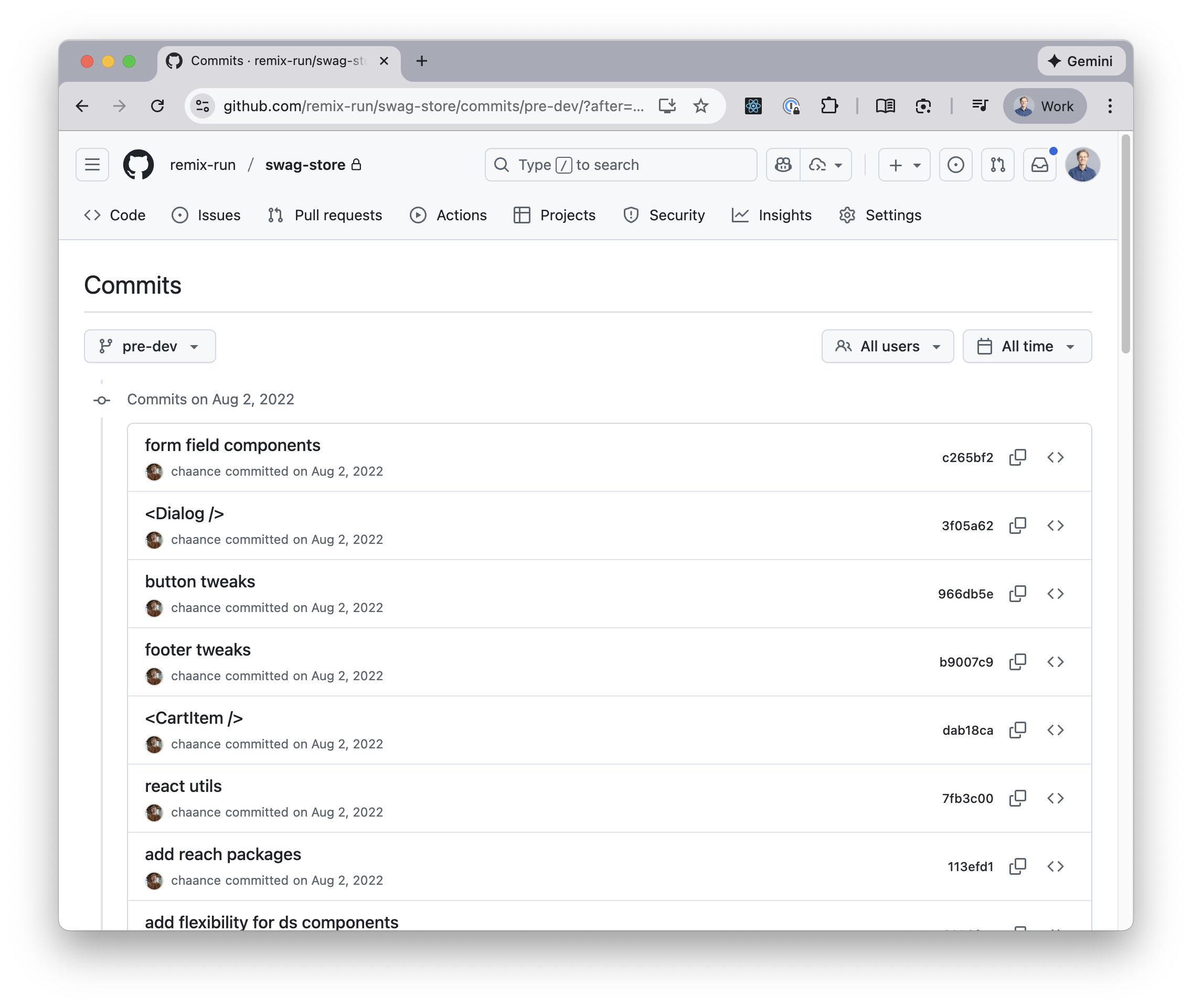This screenshot has height=1008, width=1192.
Task: Browse repository code at commit 3f05a62
Action: coord(1056,525)
